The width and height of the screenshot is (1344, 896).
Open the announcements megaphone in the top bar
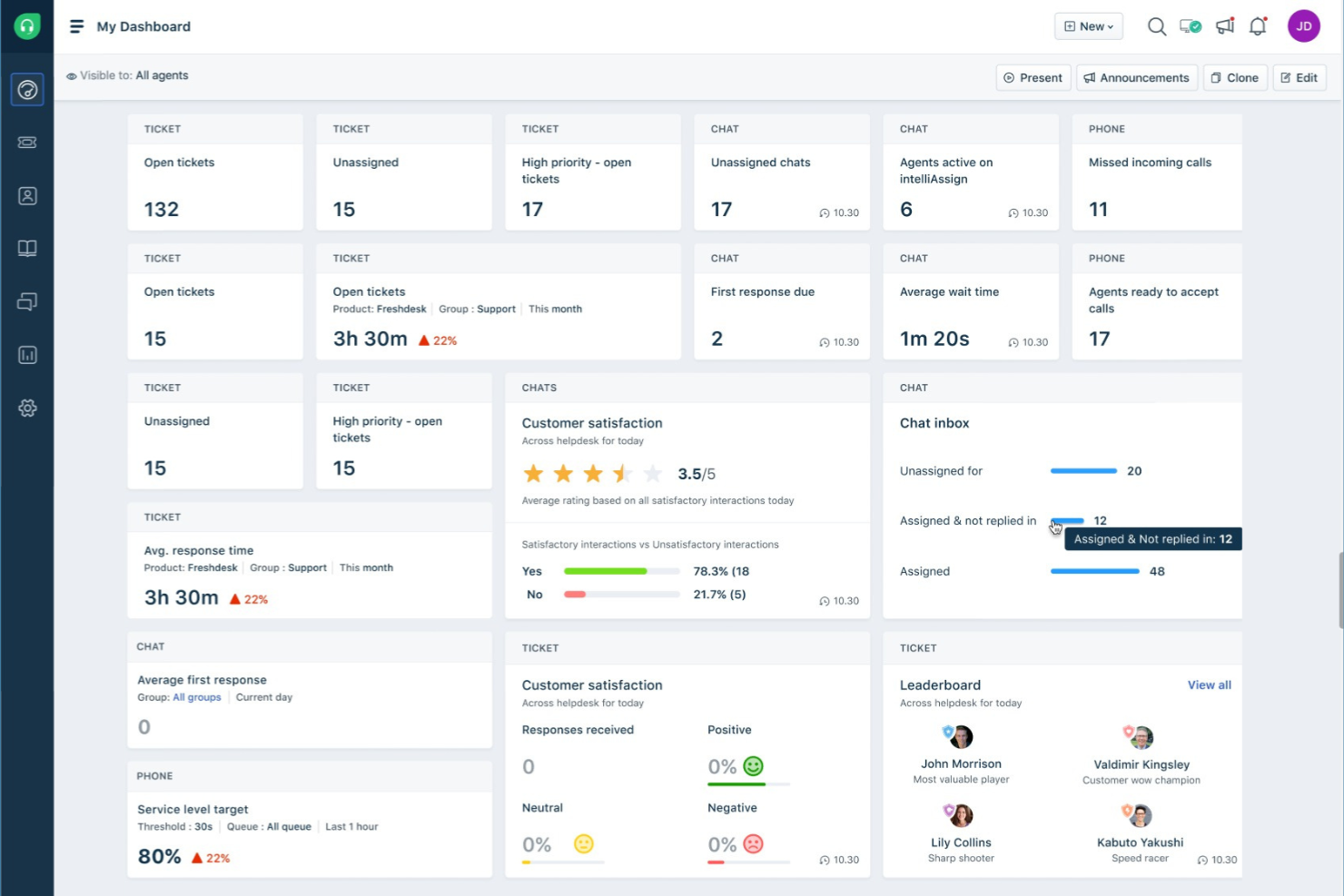point(1224,26)
